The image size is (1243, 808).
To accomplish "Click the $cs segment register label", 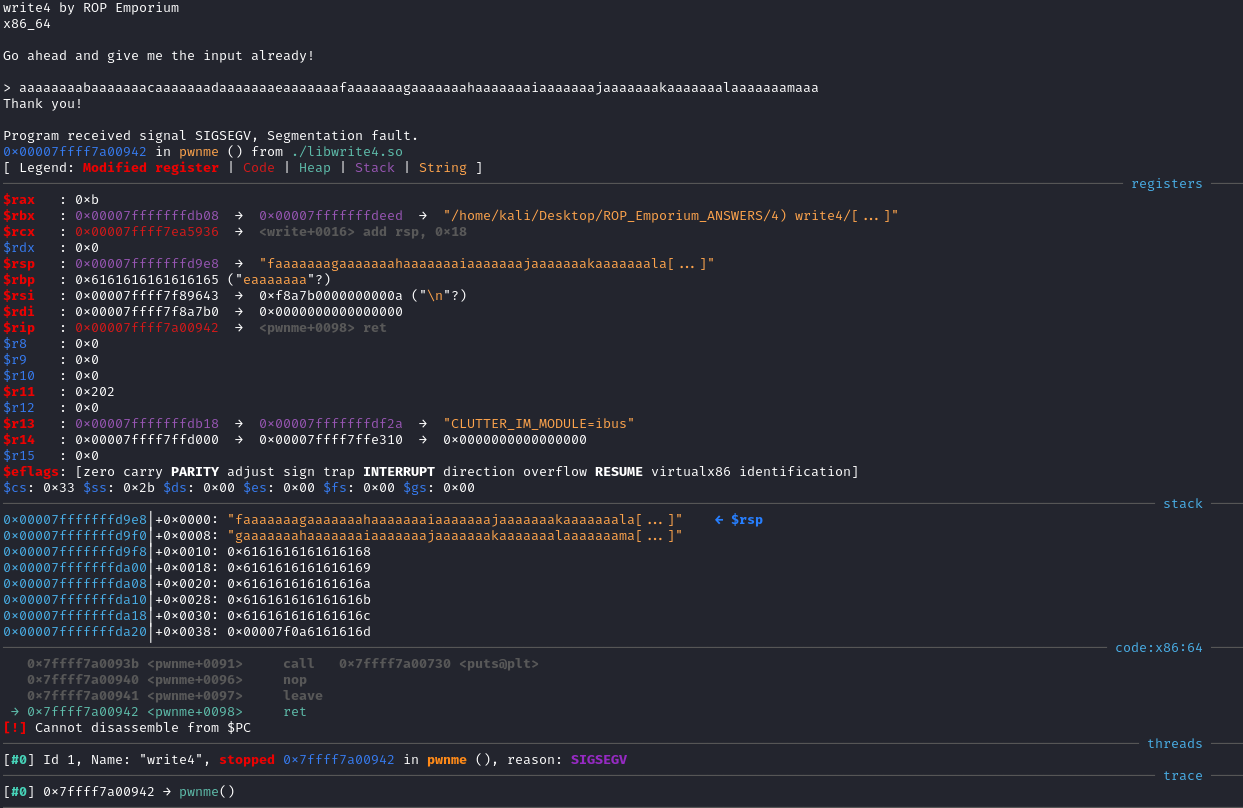I will point(15,488).
